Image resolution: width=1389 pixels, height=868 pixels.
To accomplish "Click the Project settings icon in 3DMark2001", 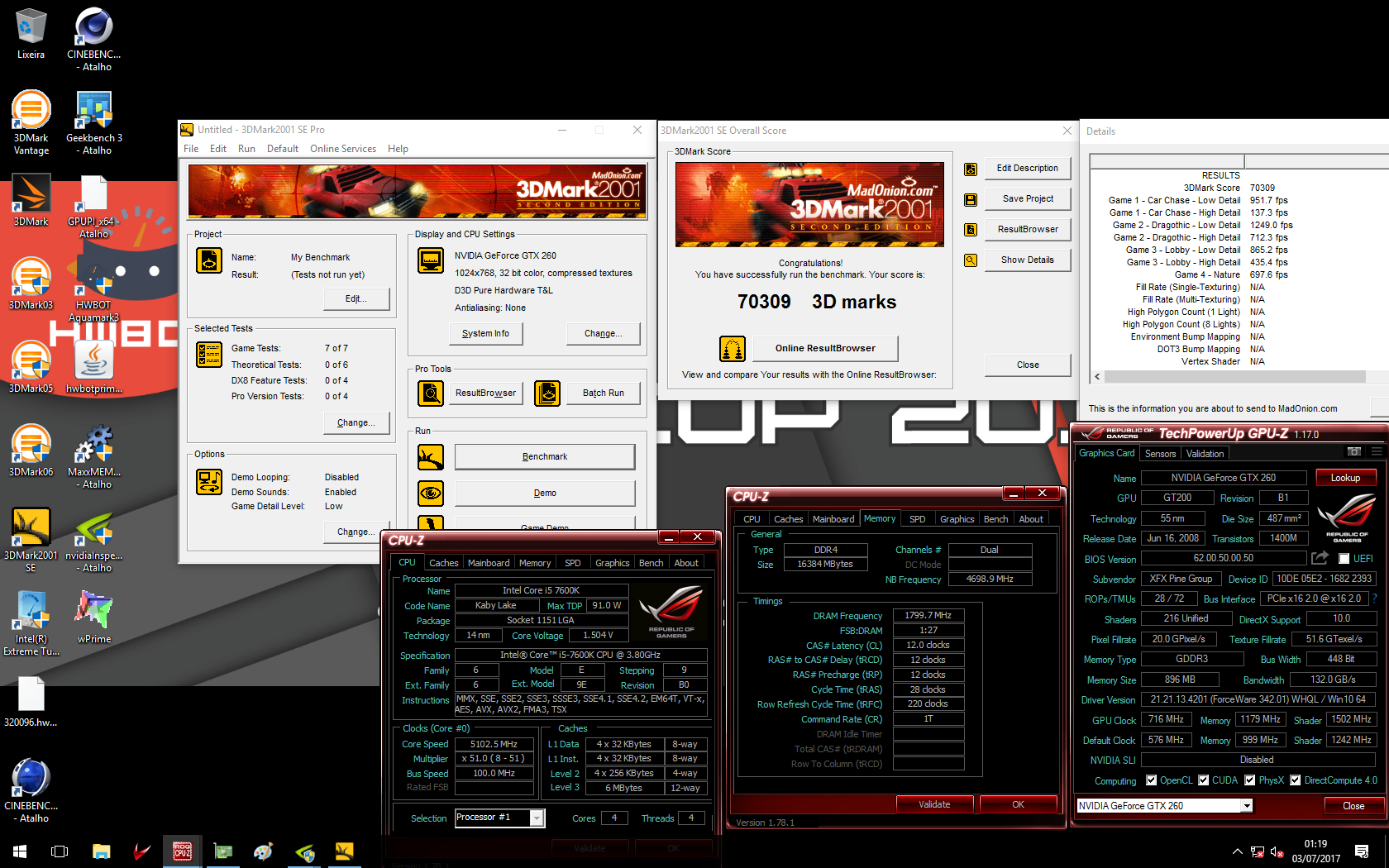I will point(209,260).
